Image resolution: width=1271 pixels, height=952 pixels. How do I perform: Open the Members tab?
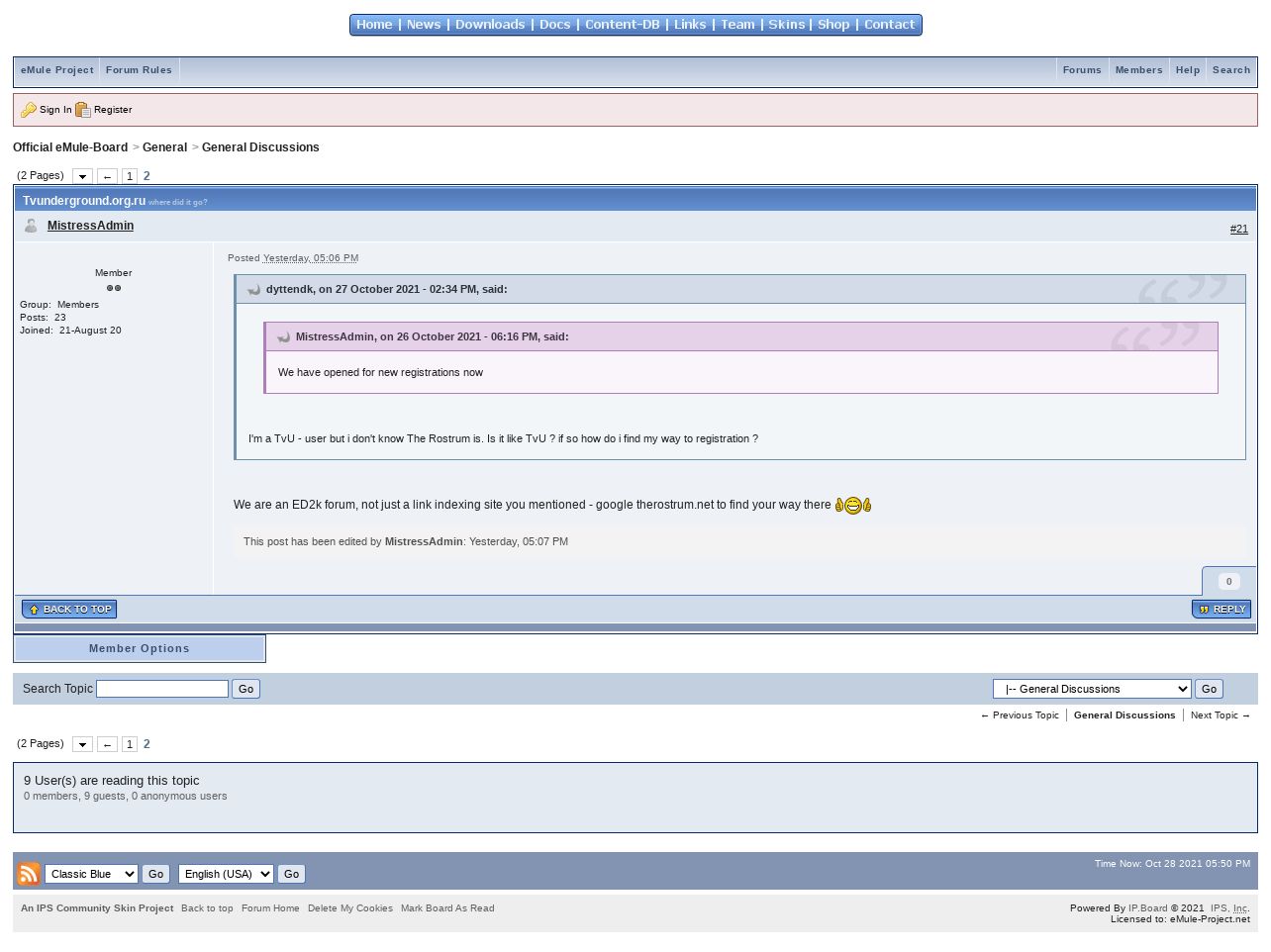coord(1138,70)
